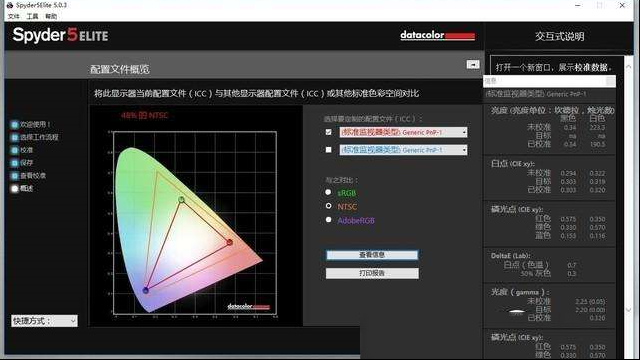The image size is (640, 360).
Task: Click the 打印报告 button
Action: (x=372, y=273)
